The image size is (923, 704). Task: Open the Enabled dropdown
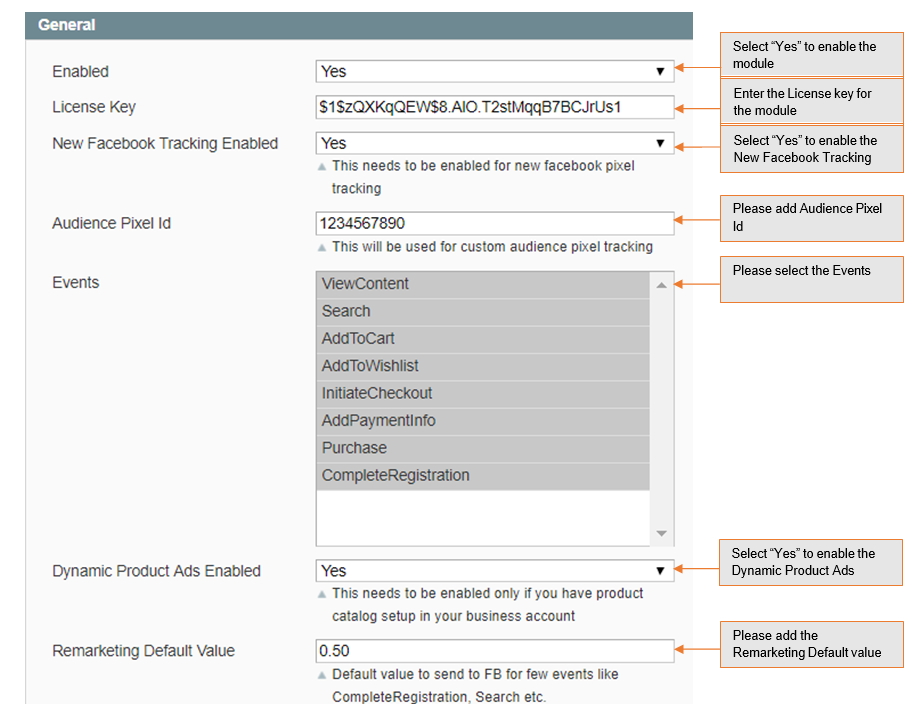pos(494,72)
